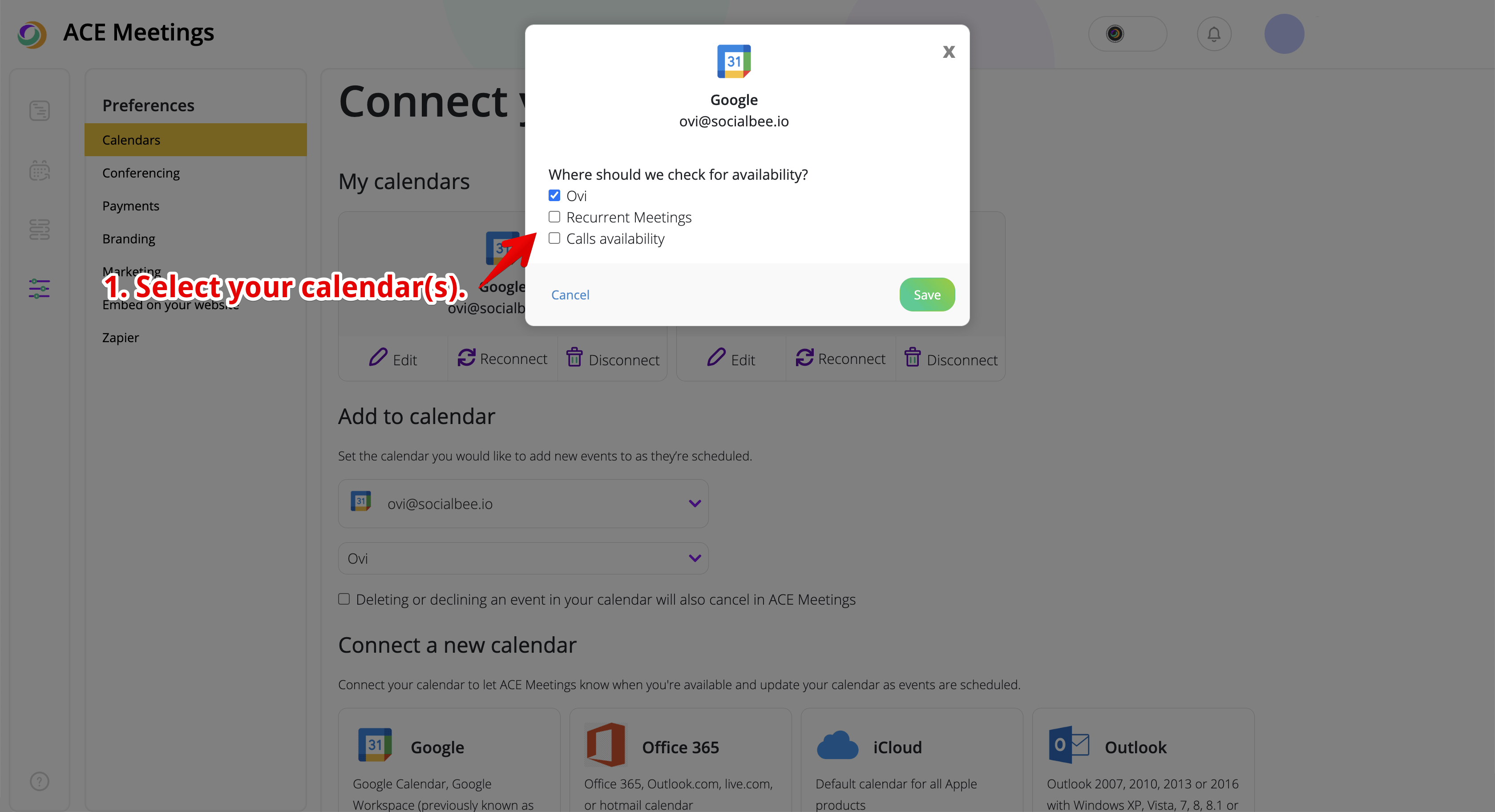Open the preferences sliders sidebar icon
The image size is (1495, 812).
pyautogui.click(x=40, y=288)
